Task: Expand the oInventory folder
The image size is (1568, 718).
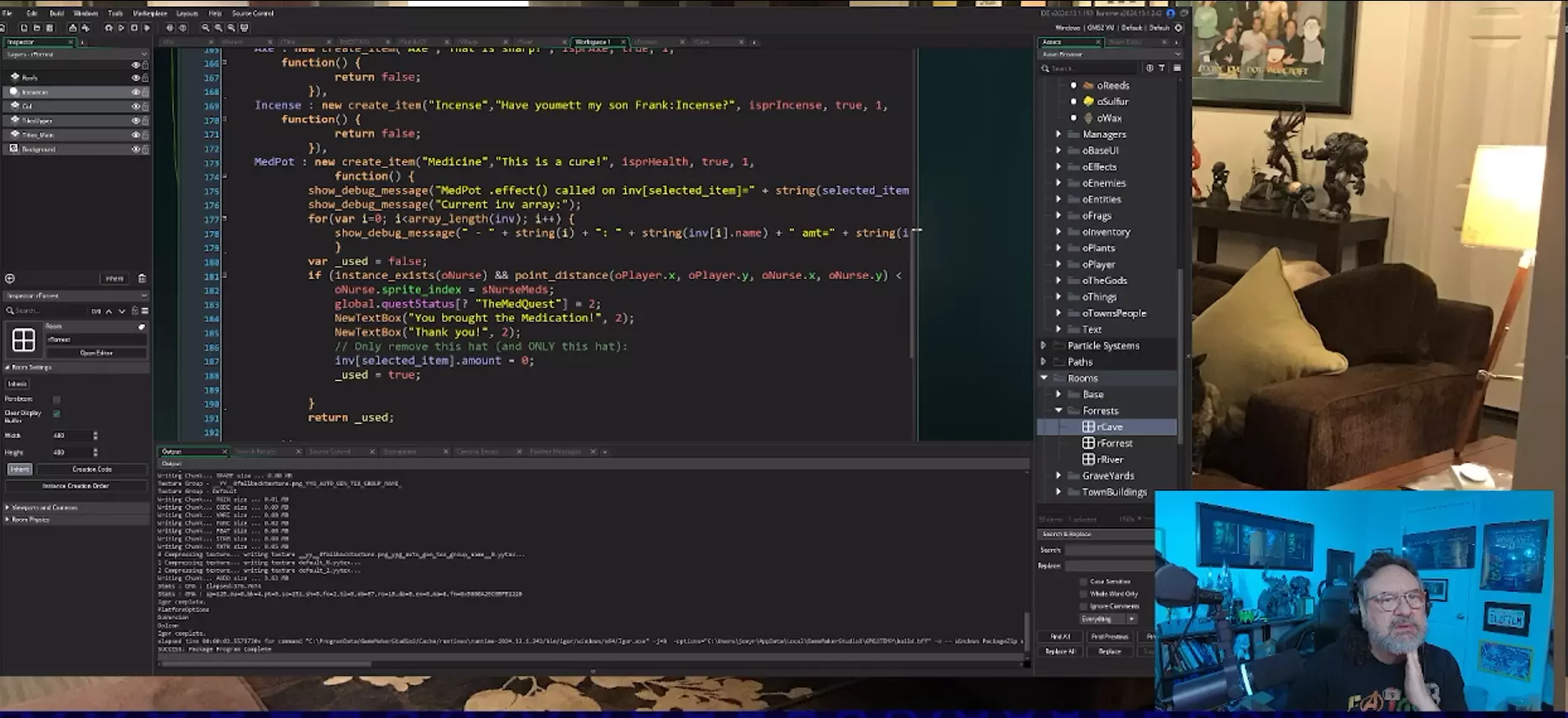Action: pyautogui.click(x=1059, y=231)
